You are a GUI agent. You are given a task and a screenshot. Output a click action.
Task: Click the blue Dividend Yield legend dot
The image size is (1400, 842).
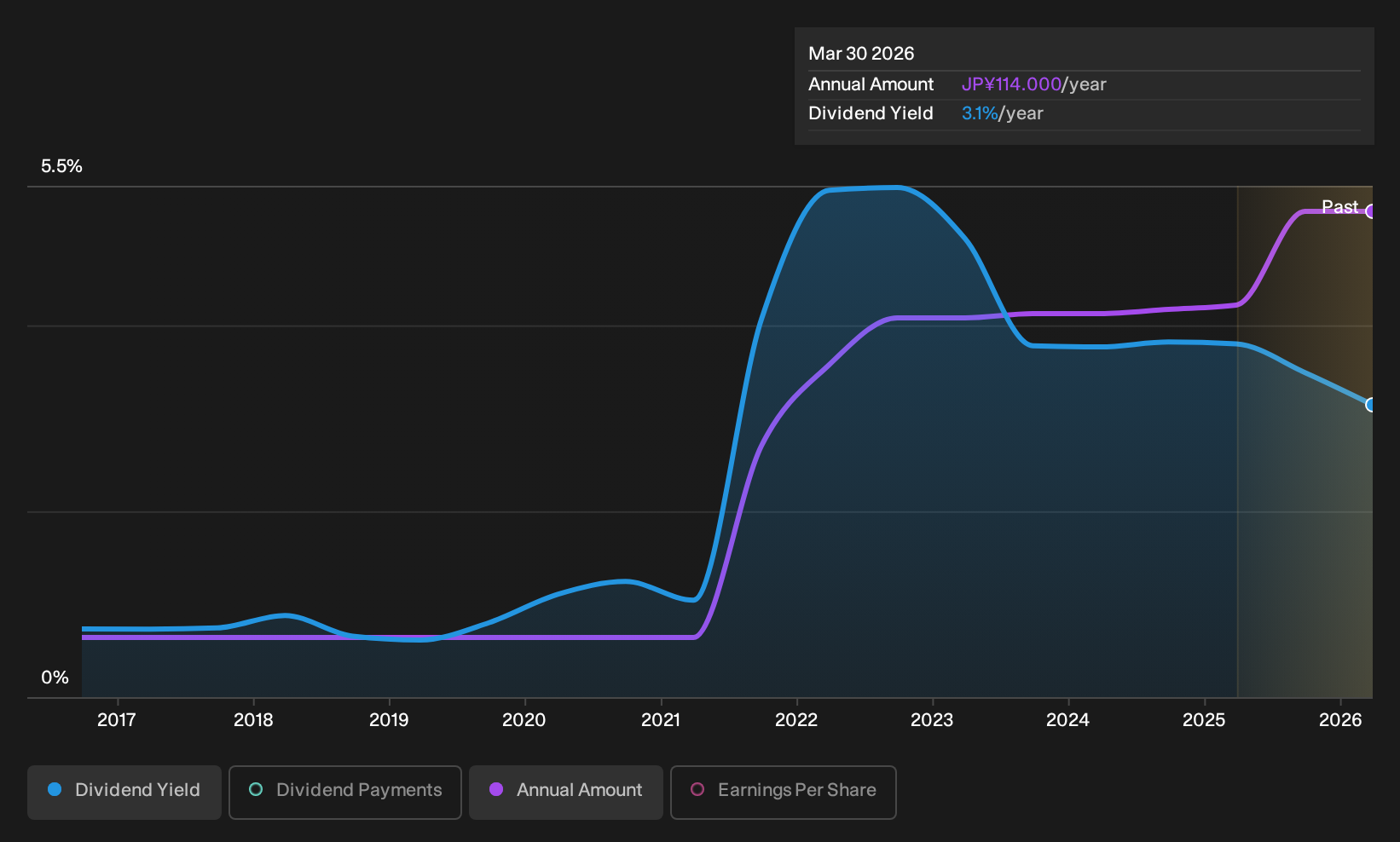[55, 790]
